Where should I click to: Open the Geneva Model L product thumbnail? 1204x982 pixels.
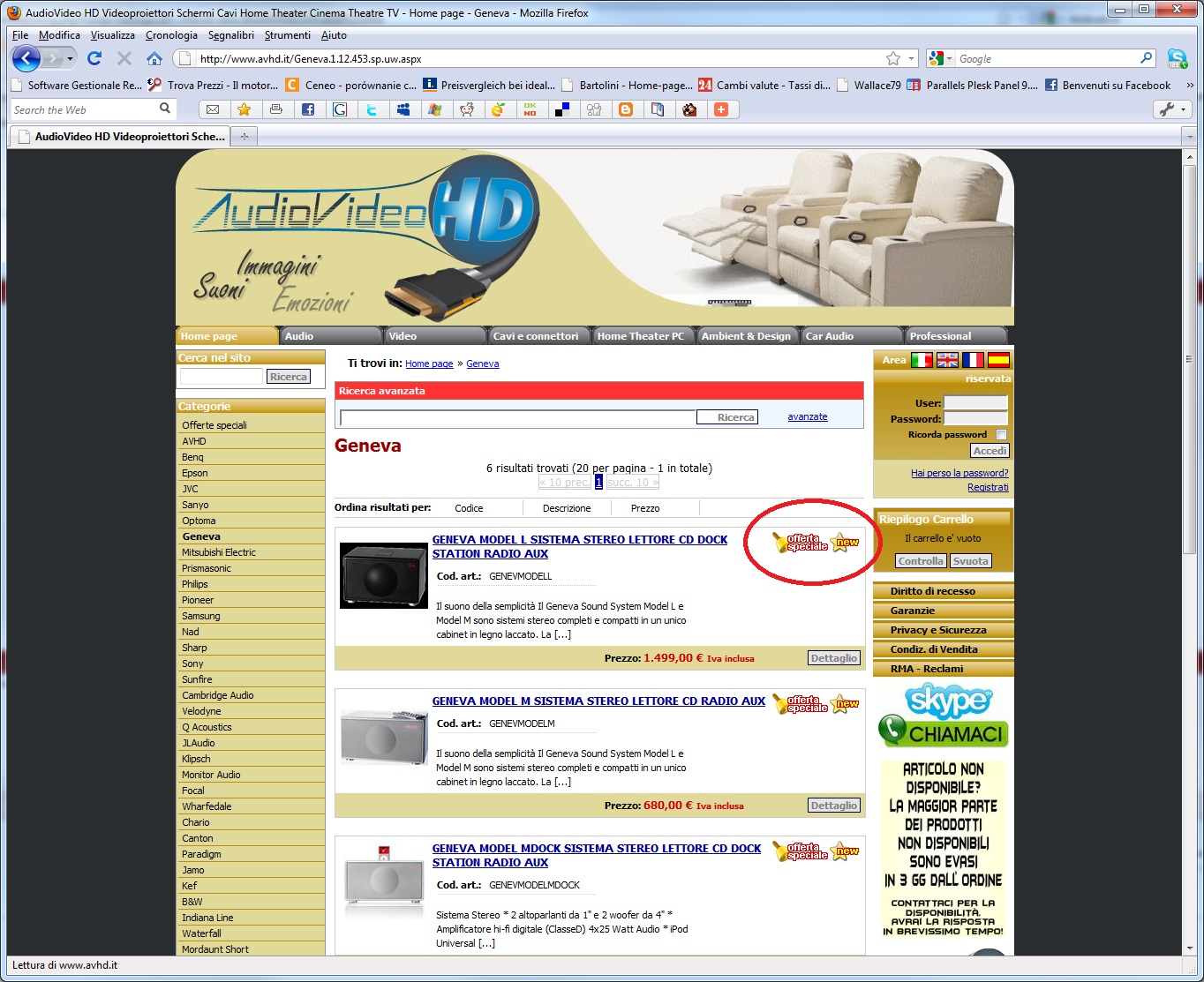coord(384,576)
